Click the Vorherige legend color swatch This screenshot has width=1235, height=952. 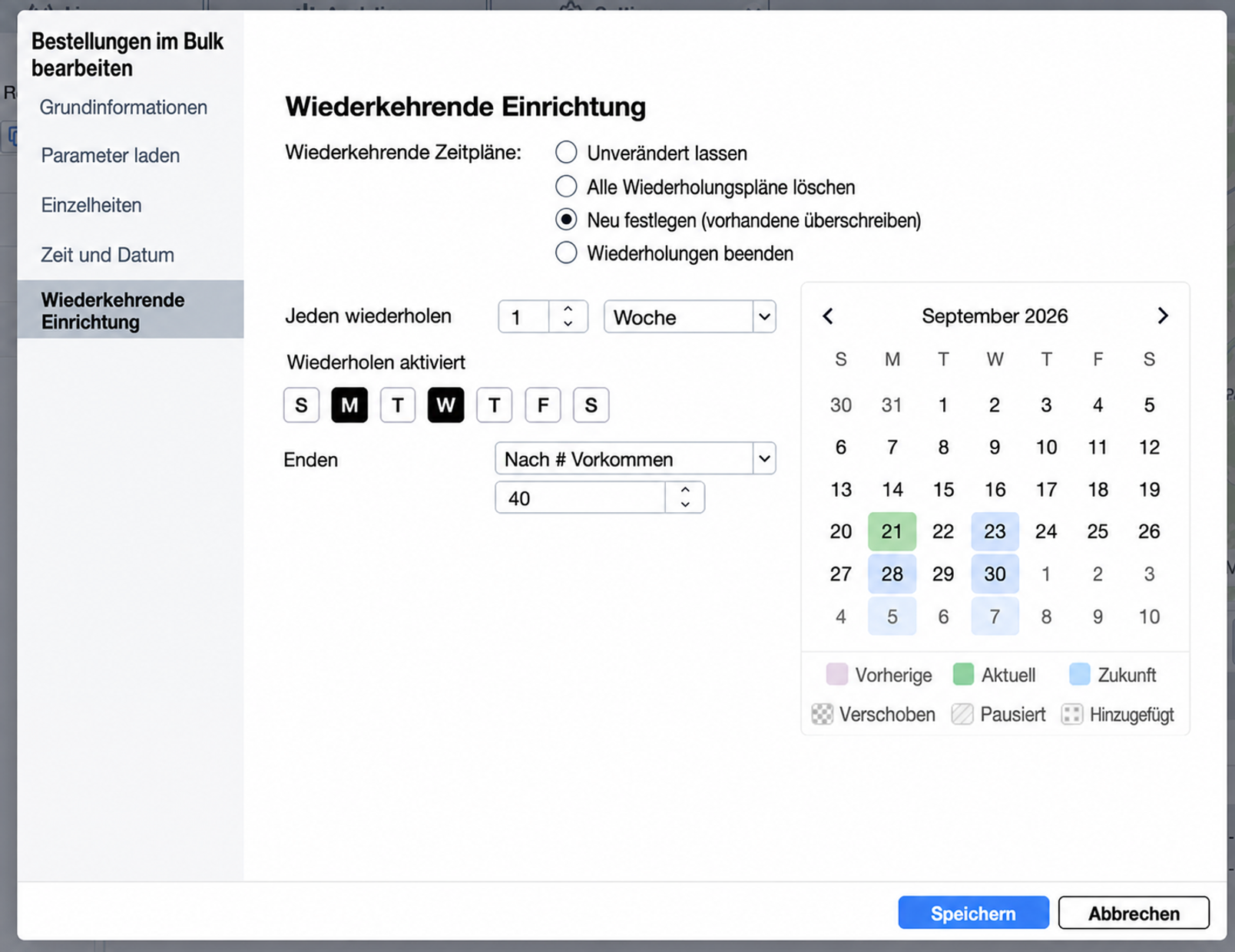(x=837, y=674)
